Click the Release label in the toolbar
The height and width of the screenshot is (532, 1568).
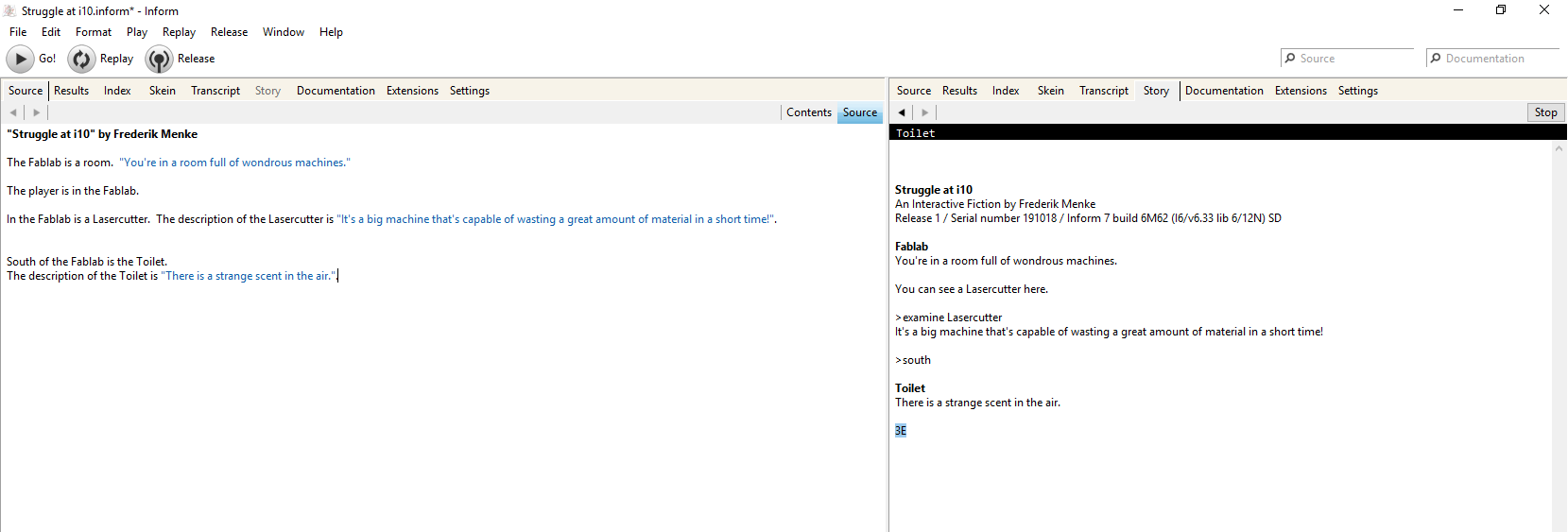pos(196,59)
